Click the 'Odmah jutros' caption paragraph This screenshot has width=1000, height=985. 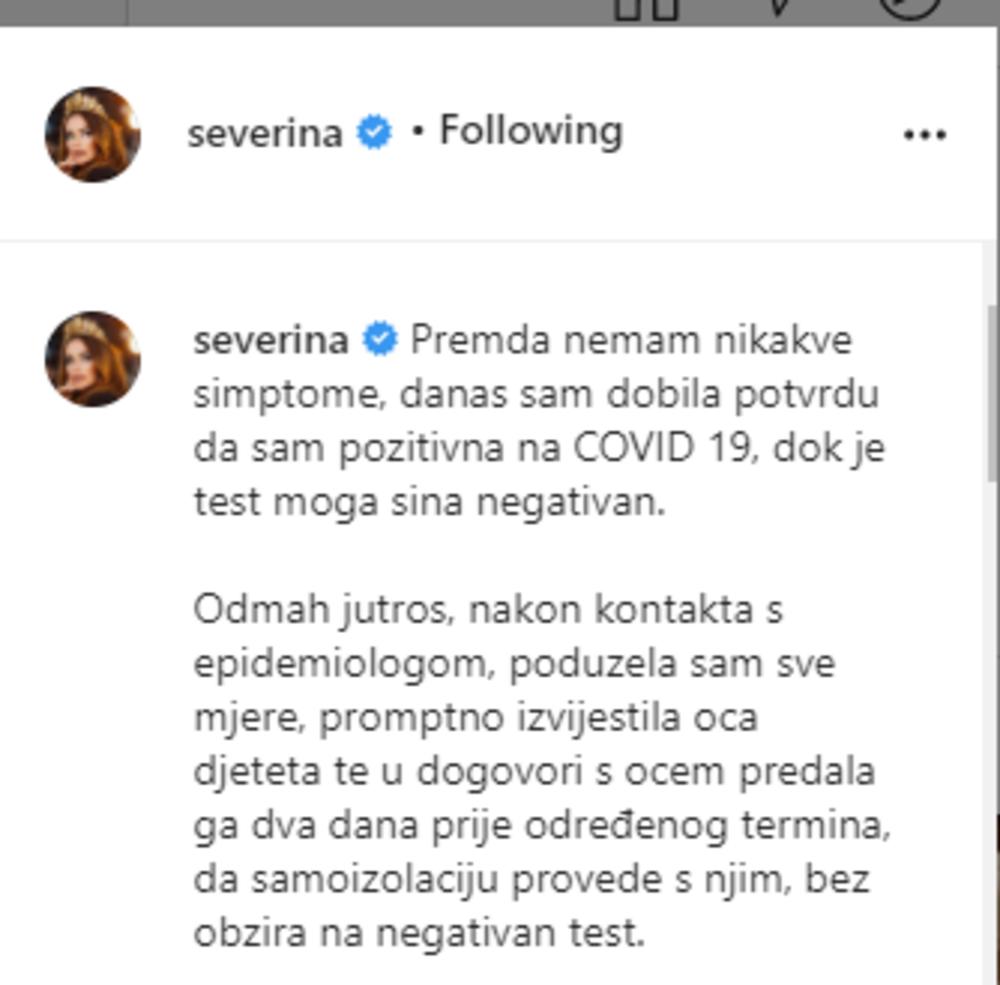(x=542, y=771)
